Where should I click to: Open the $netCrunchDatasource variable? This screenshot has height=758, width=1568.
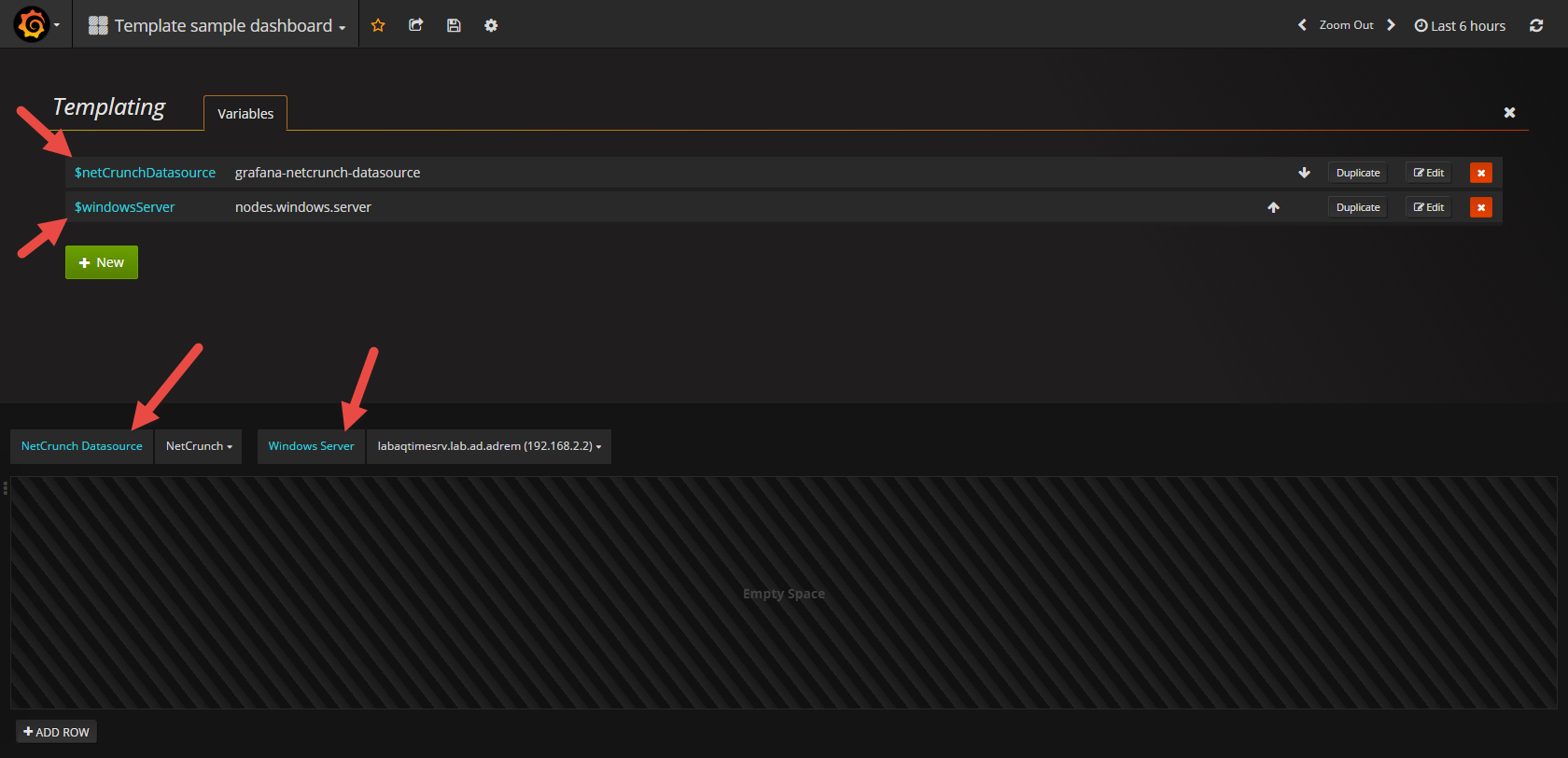pyautogui.click(x=145, y=173)
